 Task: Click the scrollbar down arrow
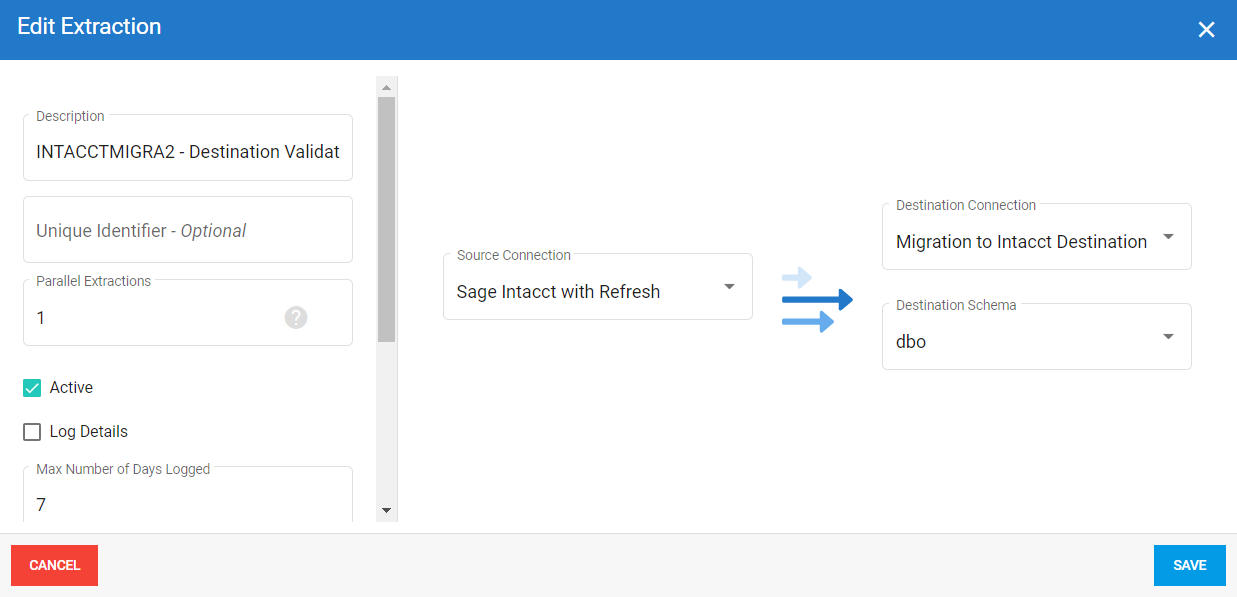click(387, 510)
